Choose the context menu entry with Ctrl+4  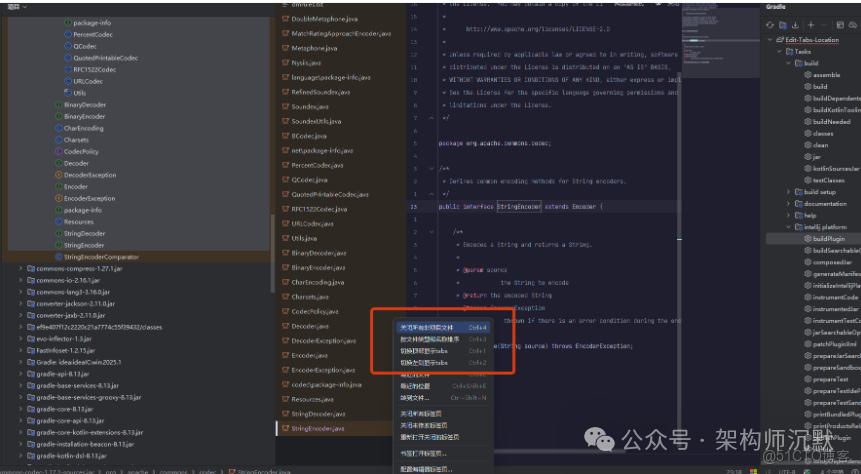[443, 327]
